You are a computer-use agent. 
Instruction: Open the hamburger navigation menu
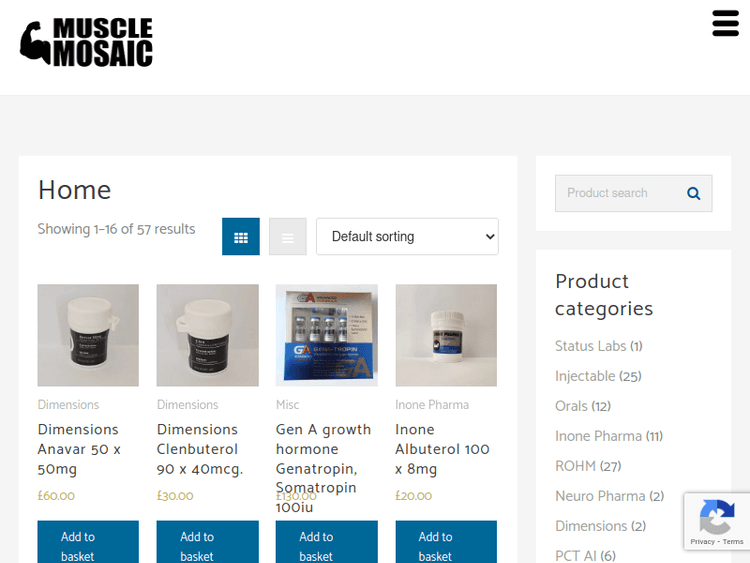coord(725,23)
